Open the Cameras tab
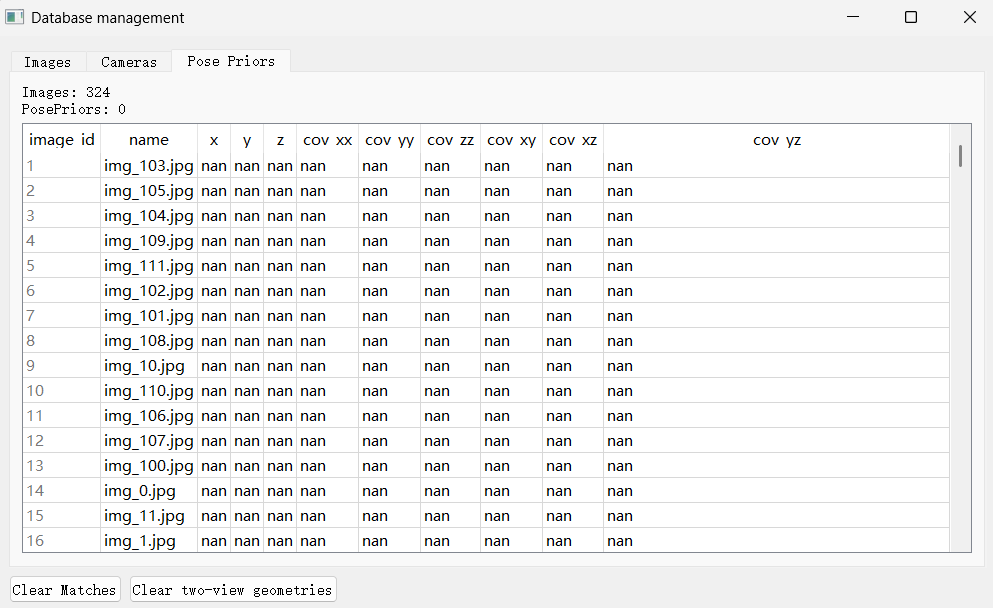Screen dimensions: 993x608 coord(129,62)
